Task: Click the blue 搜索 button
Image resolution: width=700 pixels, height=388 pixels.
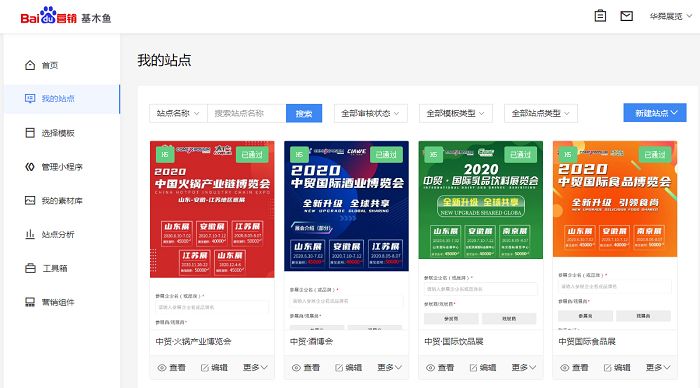Action: [304, 113]
